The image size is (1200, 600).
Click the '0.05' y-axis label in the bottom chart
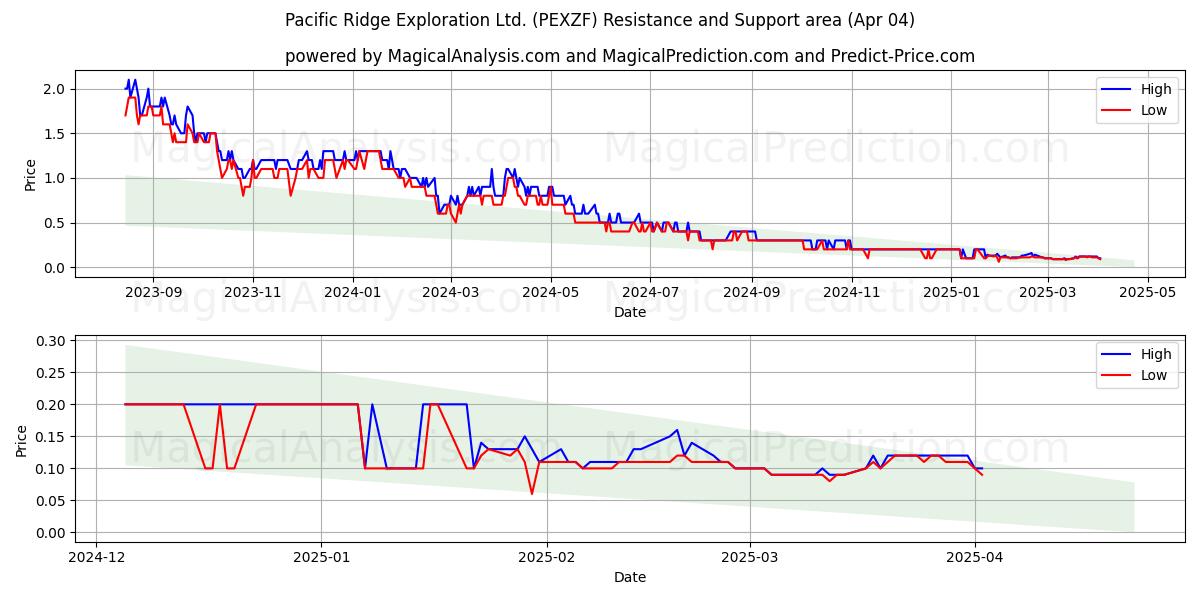coord(50,501)
